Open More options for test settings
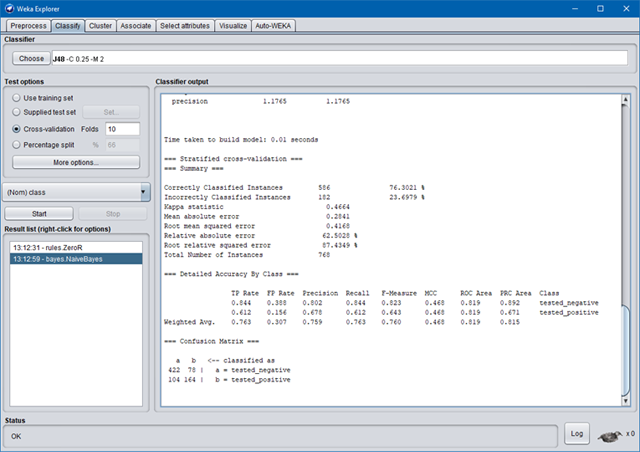 76,162
